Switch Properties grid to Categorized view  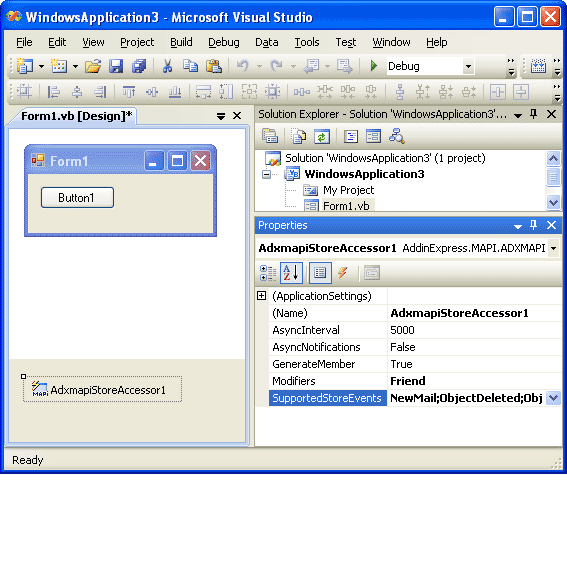pyautogui.click(x=268, y=273)
